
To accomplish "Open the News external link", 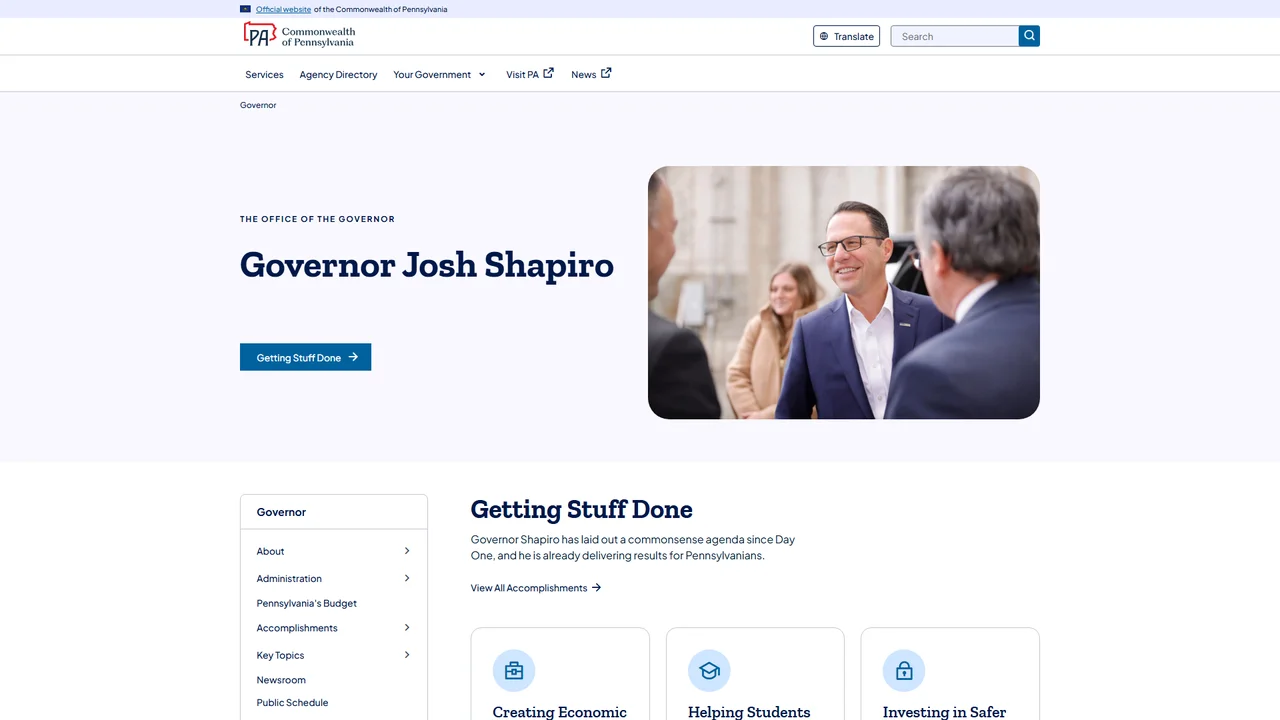I will (591, 74).
